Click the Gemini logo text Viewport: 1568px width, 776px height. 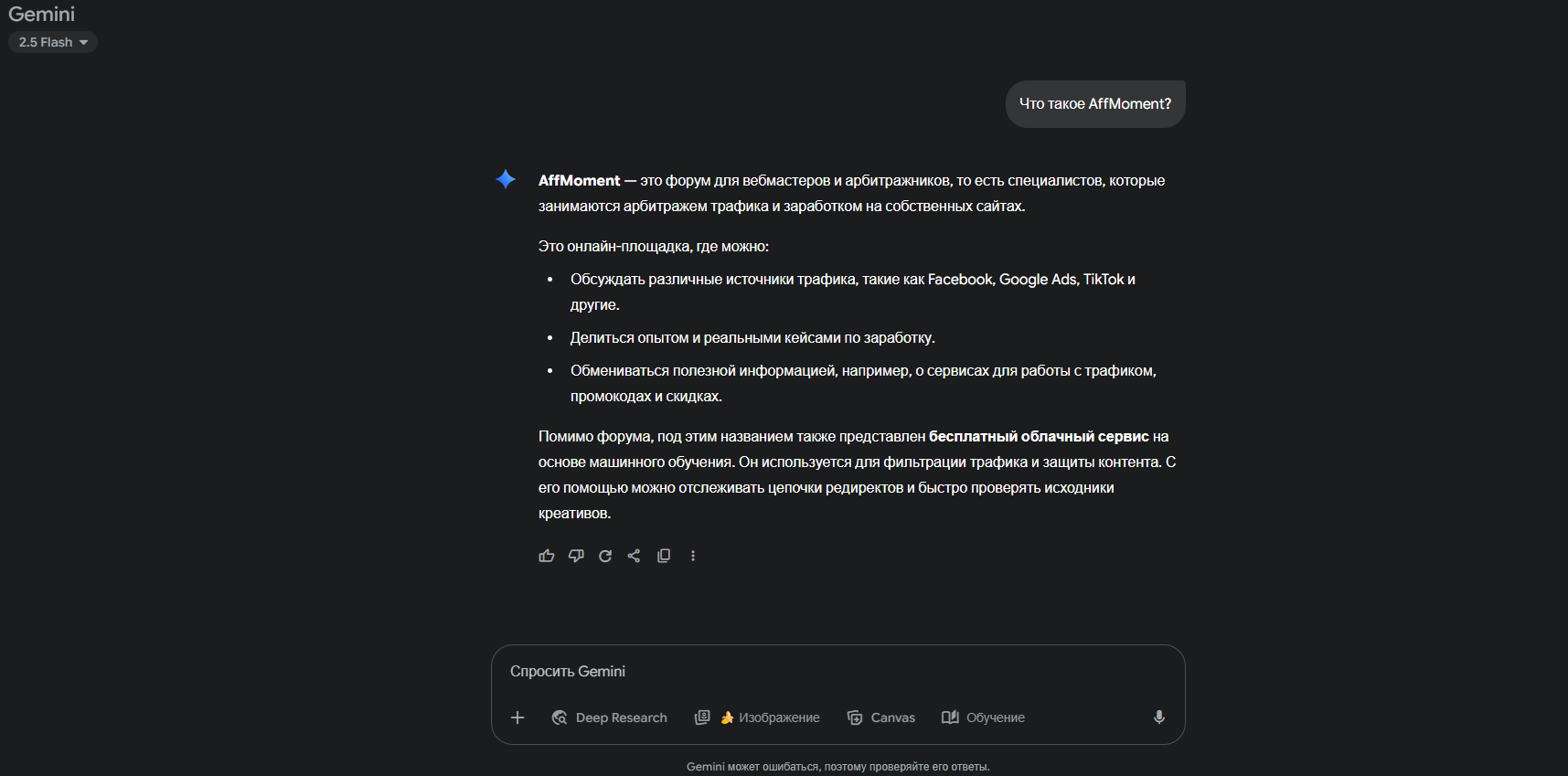(42, 15)
